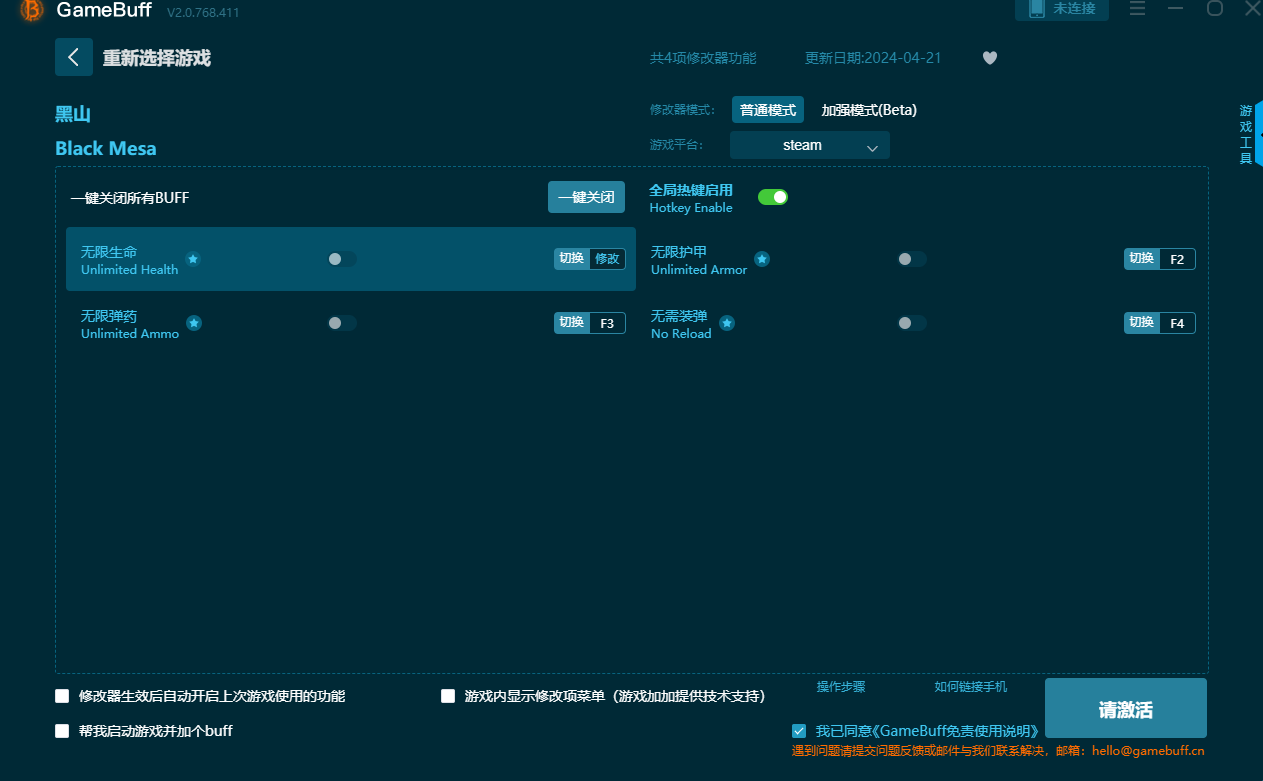Maximize the GameBuff window
Viewport: 1263px width, 781px height.
point(1215,8)
